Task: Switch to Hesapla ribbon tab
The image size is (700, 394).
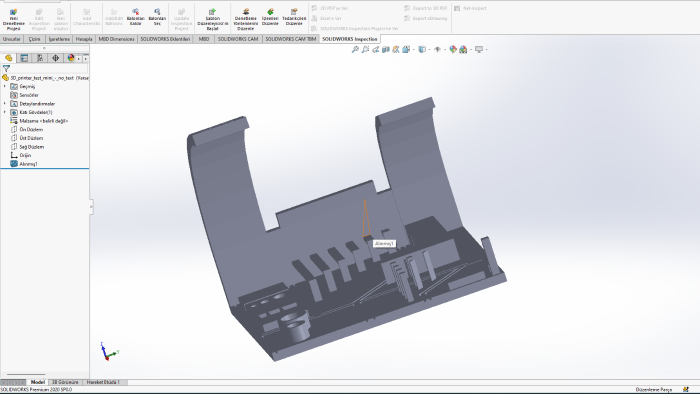Action: click(83, 39)
